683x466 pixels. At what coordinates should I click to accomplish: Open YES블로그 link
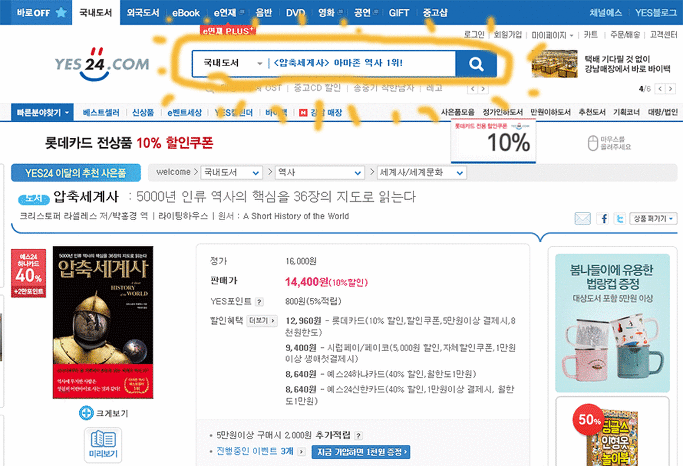(656, 13)
